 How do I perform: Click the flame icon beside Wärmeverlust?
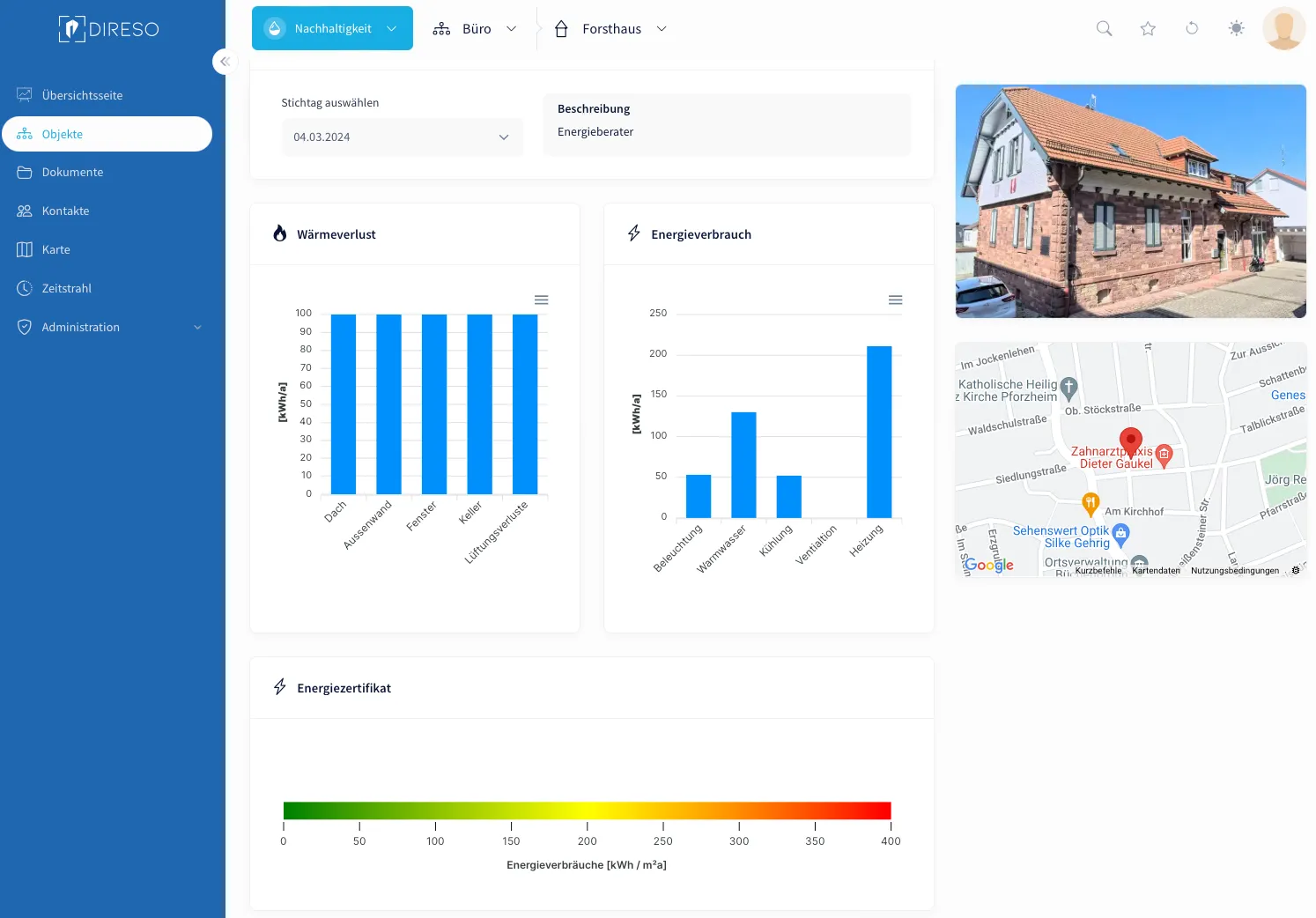point(280,233)
